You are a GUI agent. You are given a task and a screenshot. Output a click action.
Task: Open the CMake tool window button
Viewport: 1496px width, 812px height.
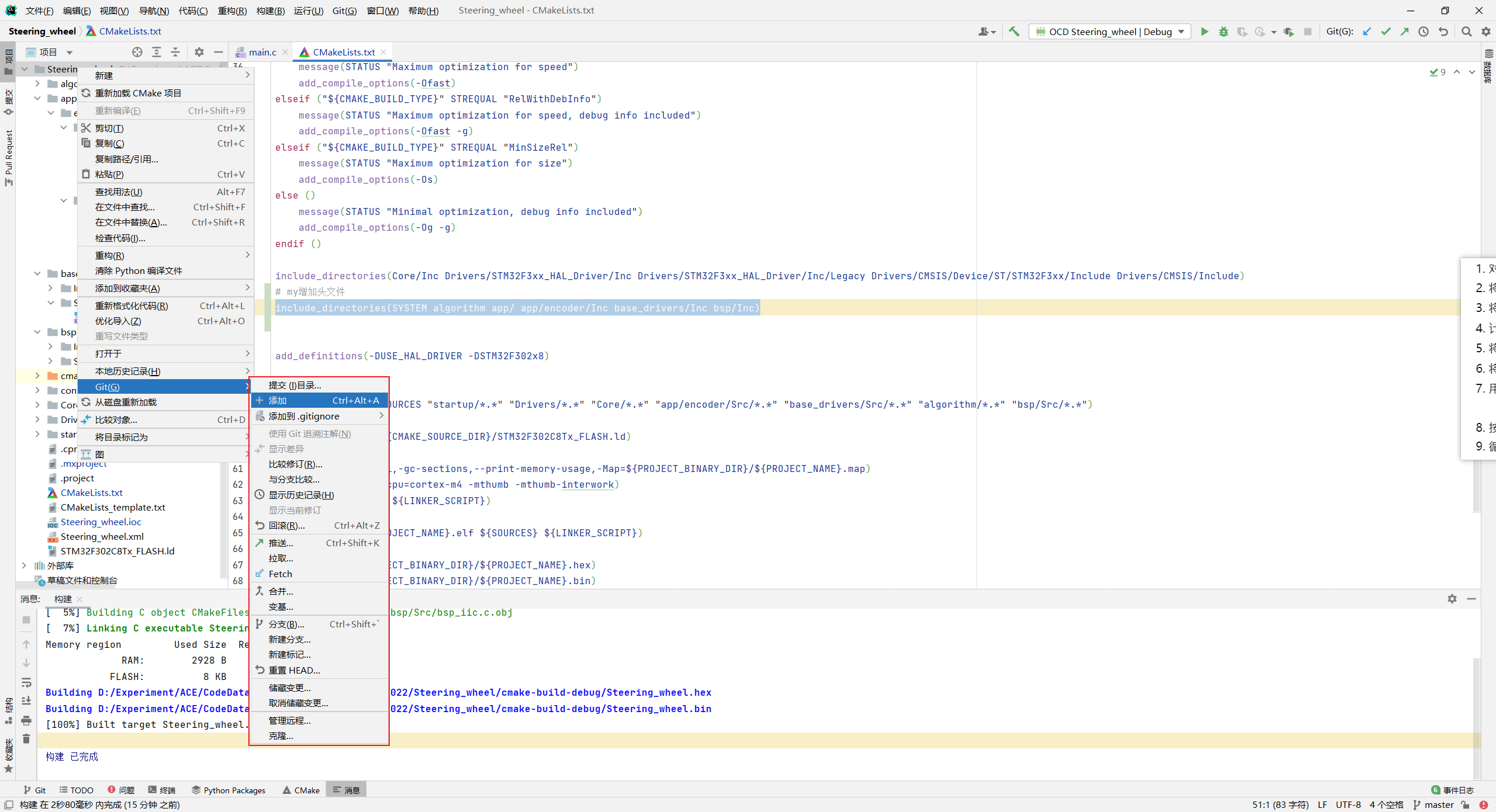tap(301, 790)
